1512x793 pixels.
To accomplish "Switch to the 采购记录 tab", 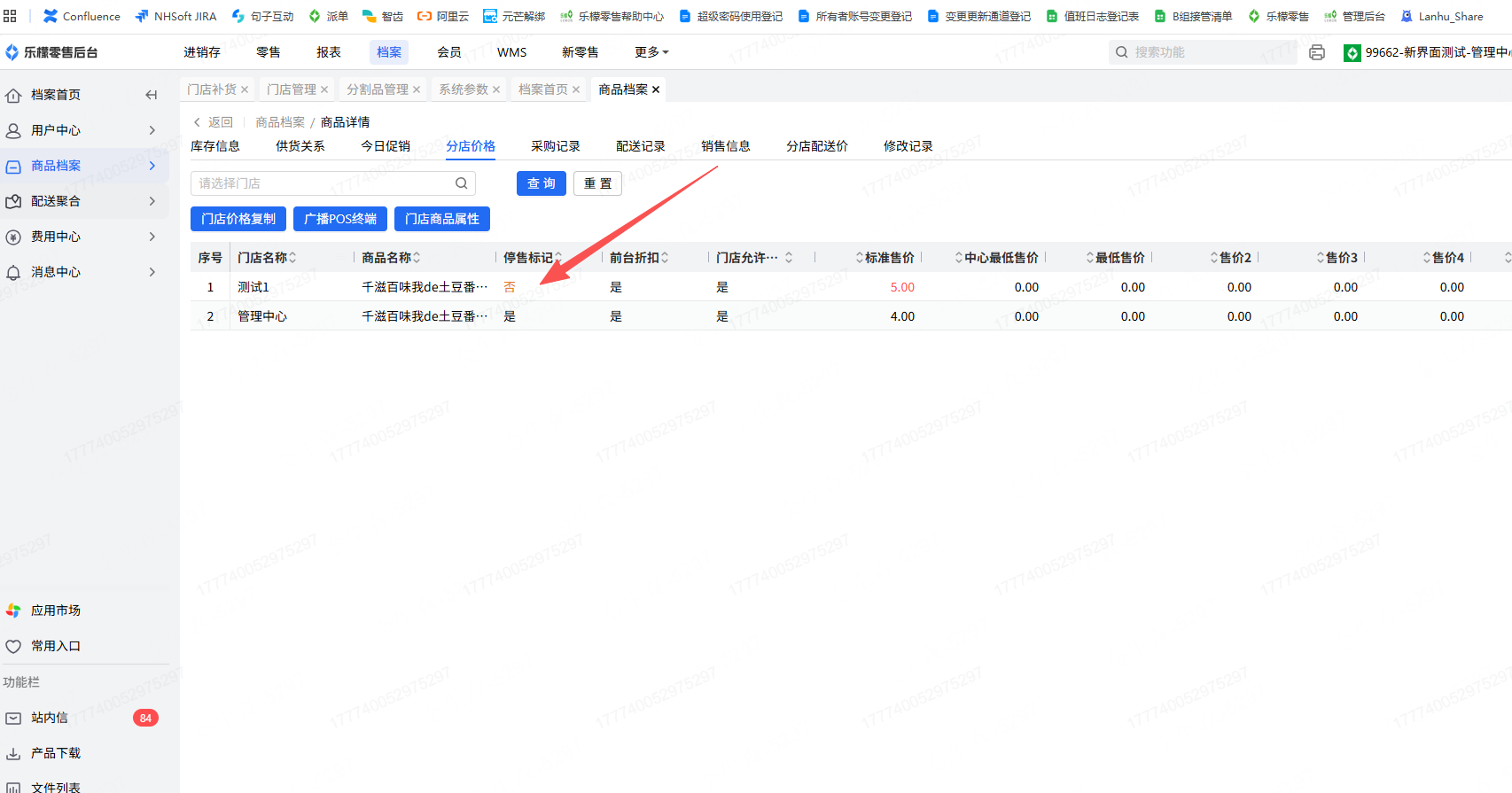I will coord(556,146).
